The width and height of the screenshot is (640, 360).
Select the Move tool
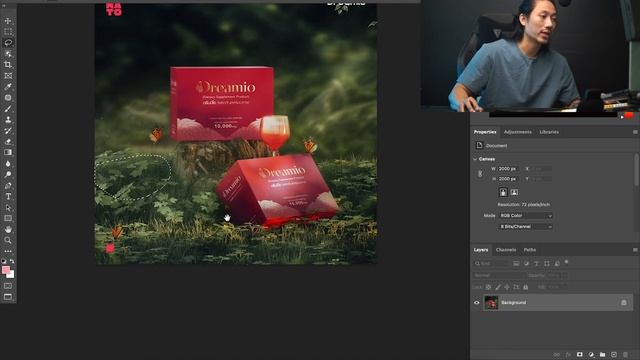(x=8, y=21)
